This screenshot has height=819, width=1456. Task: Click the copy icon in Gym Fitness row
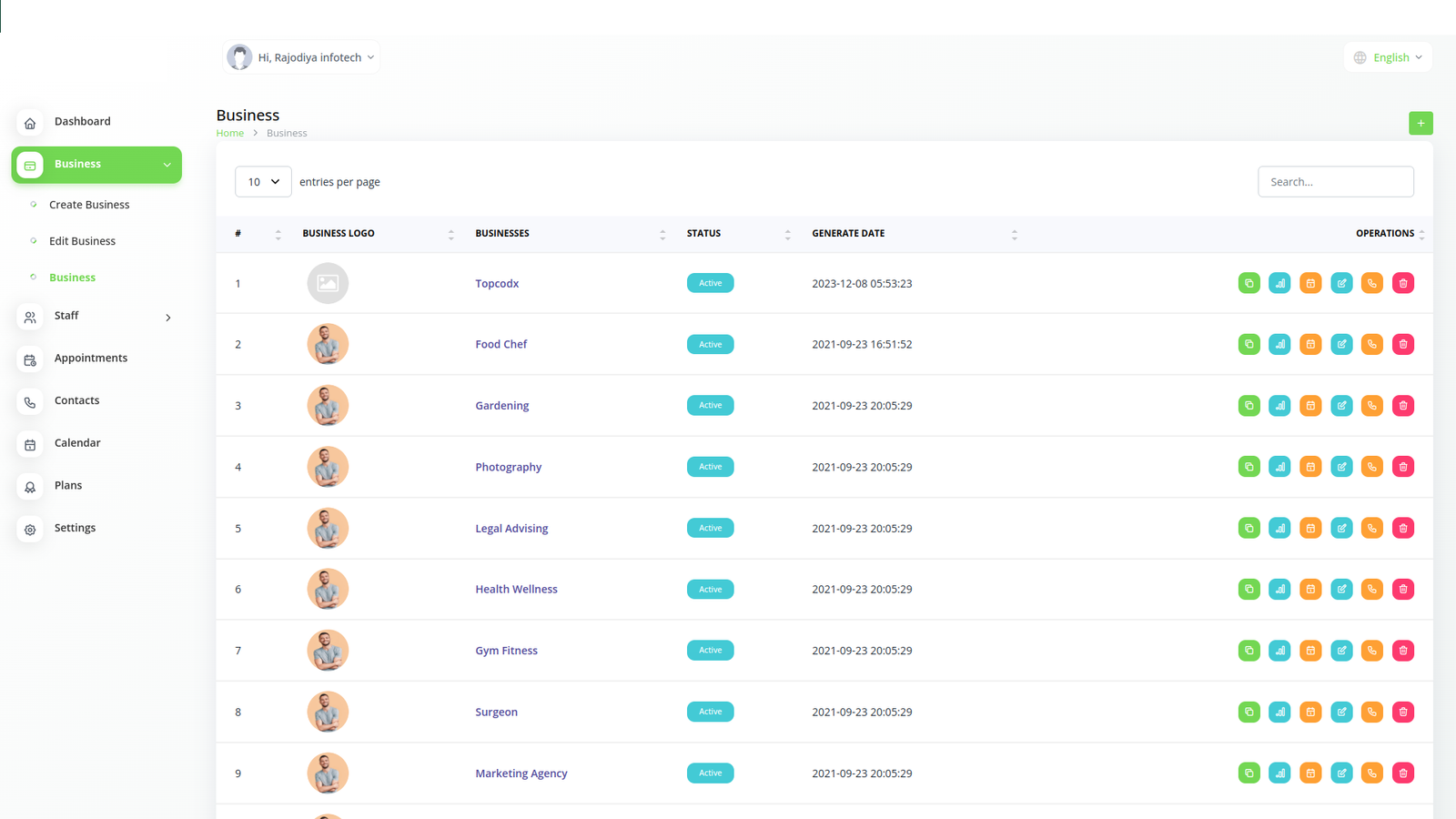click(x=1249, y=651)
